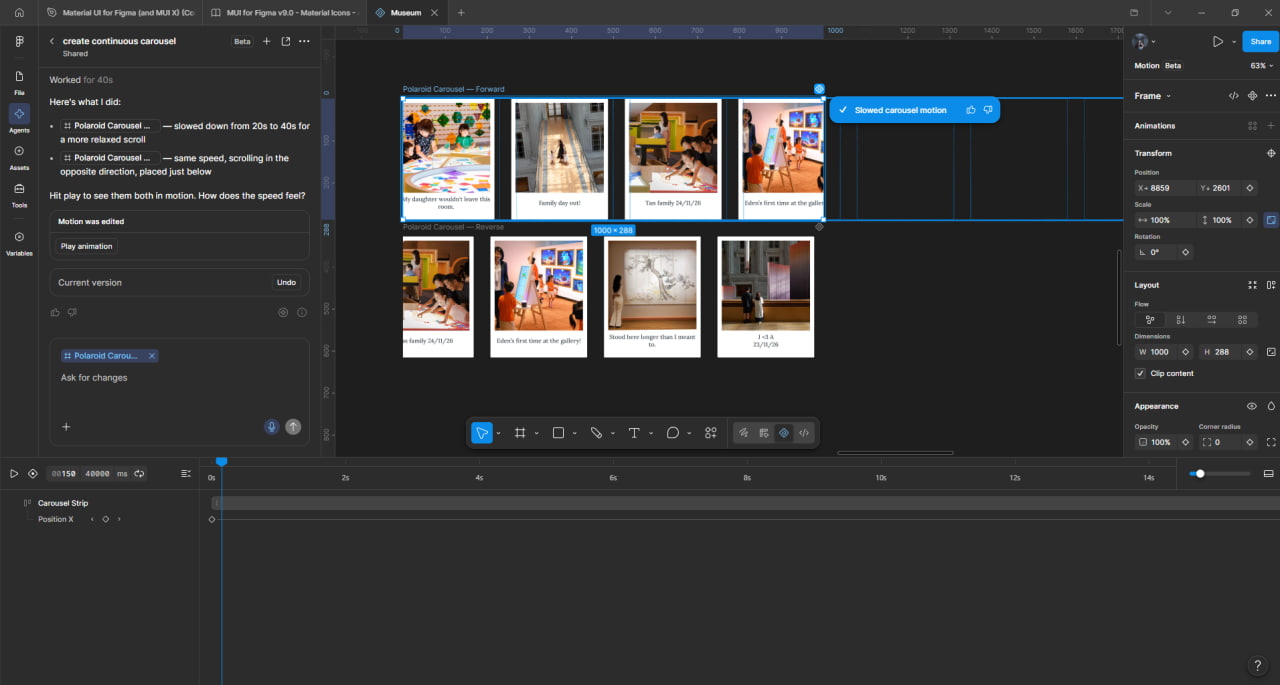Select the Rectangle shape tool
The width and height of the screenshot is (1280, 685).
[x=558, y=433]
